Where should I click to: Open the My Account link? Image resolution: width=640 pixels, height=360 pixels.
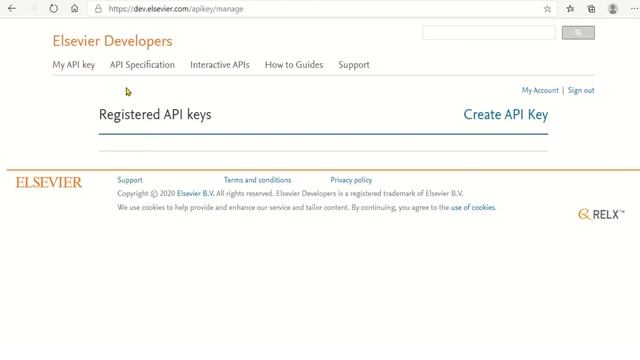pyautogui.click(x=540, y=90)
